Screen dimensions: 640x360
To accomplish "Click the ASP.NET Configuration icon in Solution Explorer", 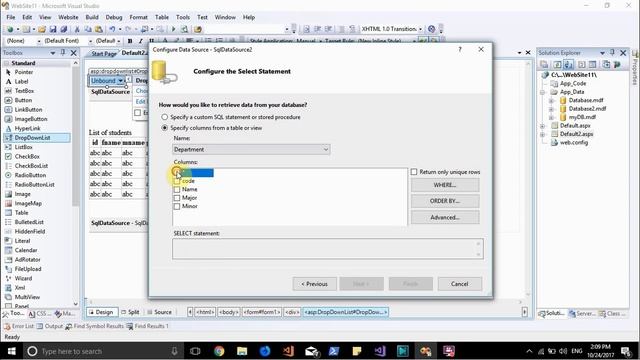I will pos(617,64).
